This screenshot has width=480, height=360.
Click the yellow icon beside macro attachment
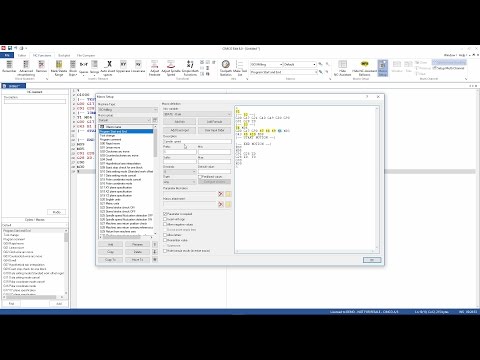(228, 204)
